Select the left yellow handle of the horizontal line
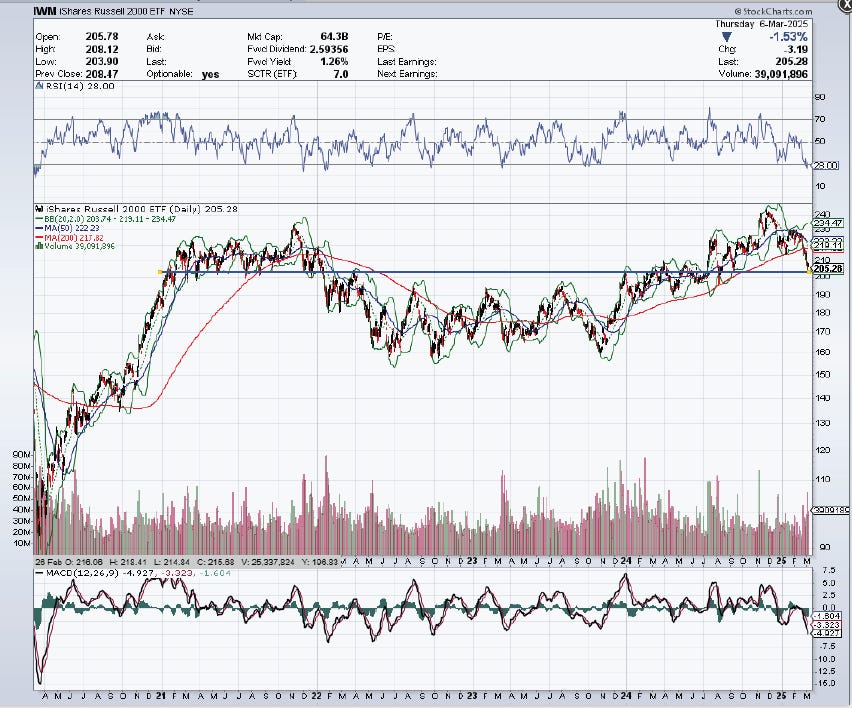852x708 pixels. [x=160, y=272]
